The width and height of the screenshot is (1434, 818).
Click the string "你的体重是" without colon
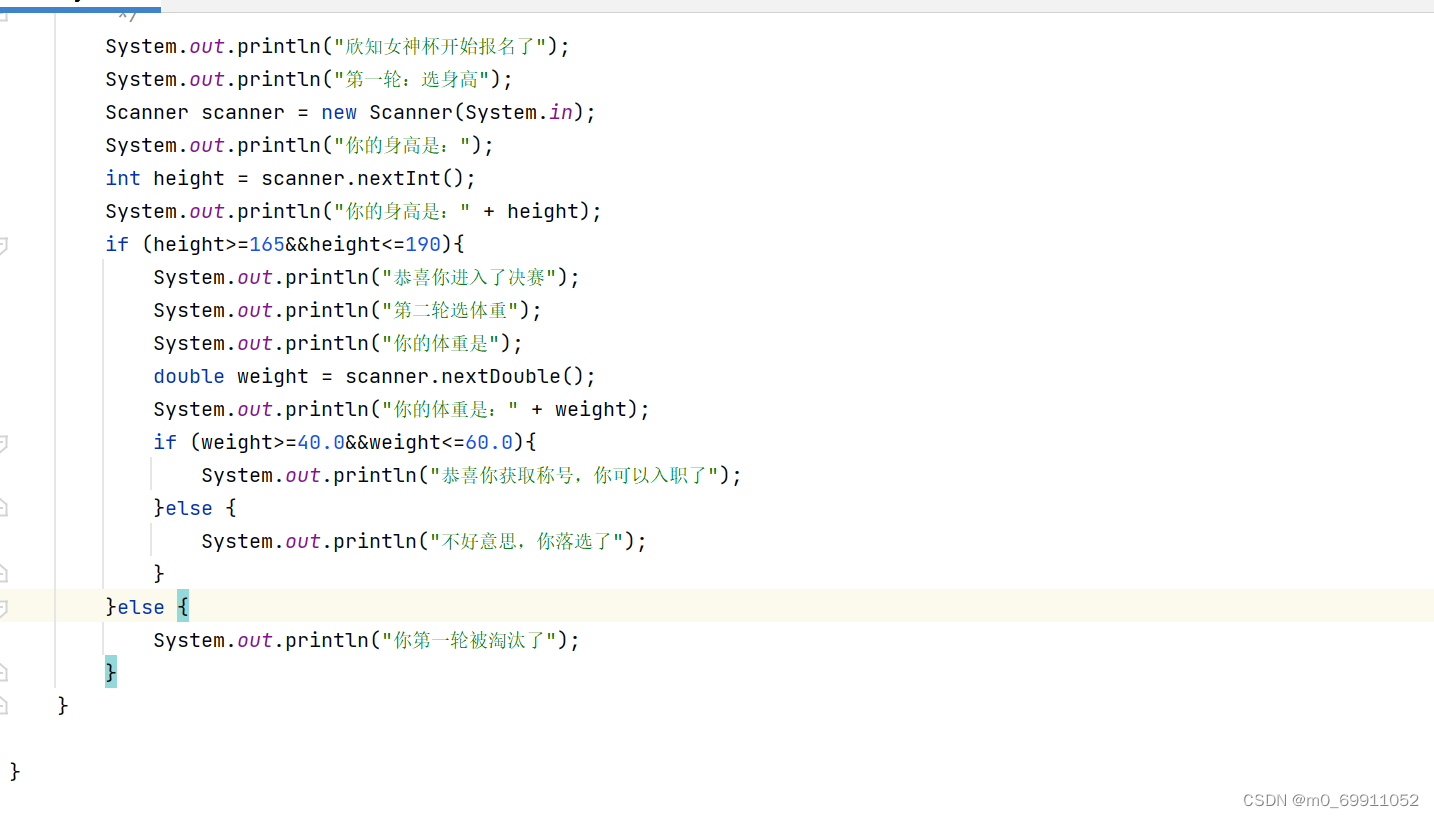pos(441,343)
